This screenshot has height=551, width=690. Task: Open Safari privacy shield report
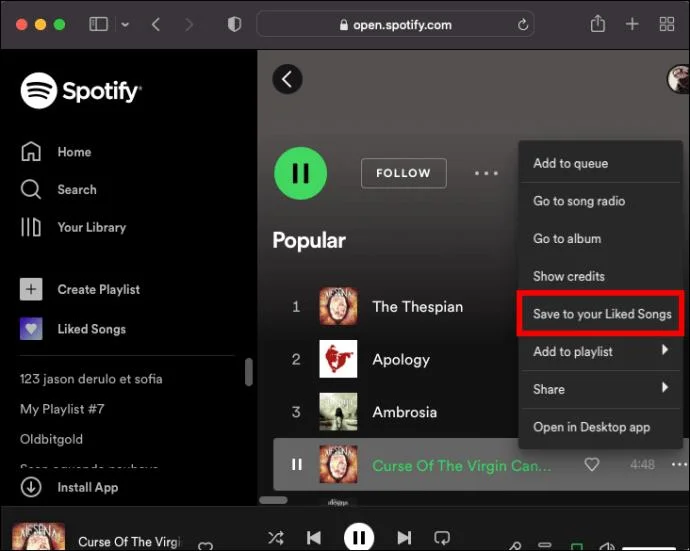pos(234,24)
